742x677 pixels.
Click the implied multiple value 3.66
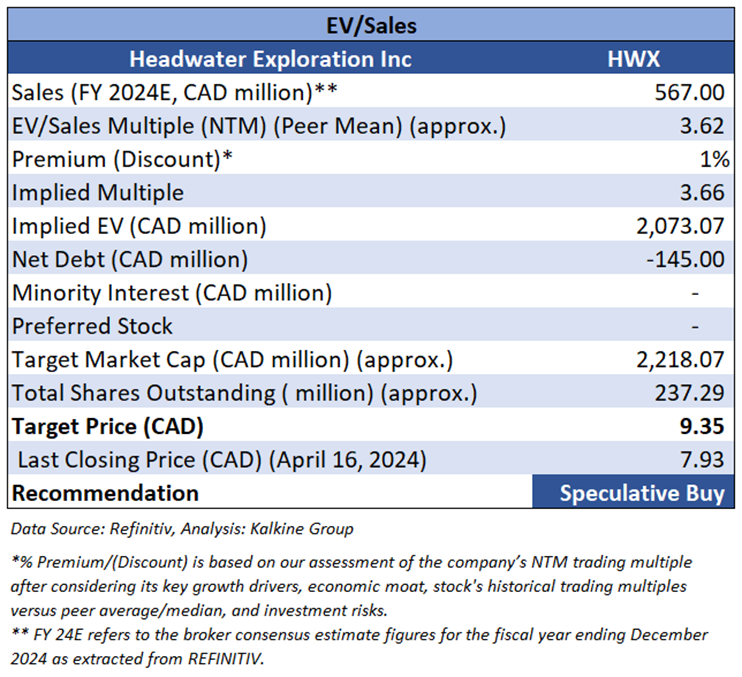coord(702,193)
